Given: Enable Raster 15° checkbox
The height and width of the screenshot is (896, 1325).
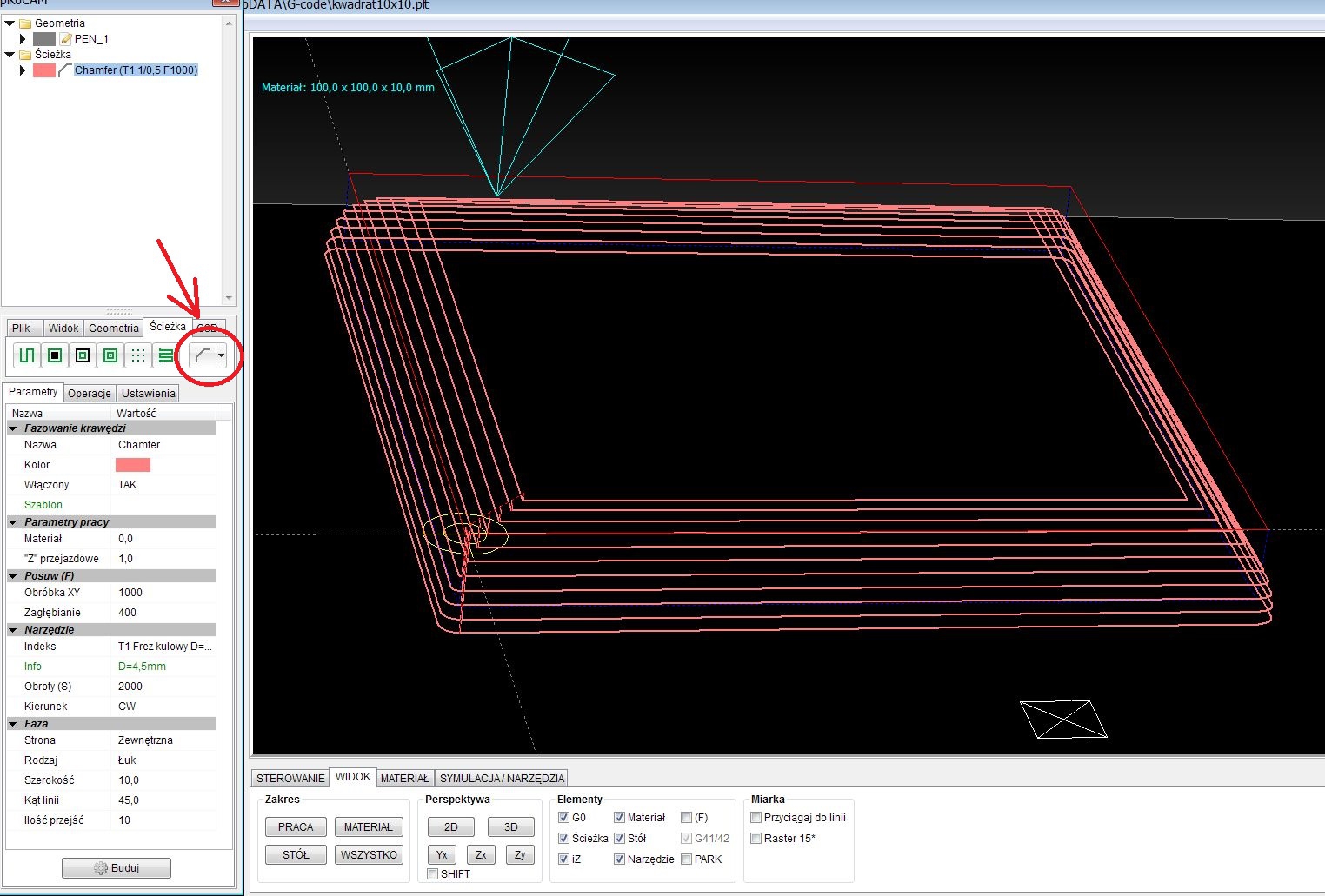Looking at the screenshot, I should pos(756,838).
